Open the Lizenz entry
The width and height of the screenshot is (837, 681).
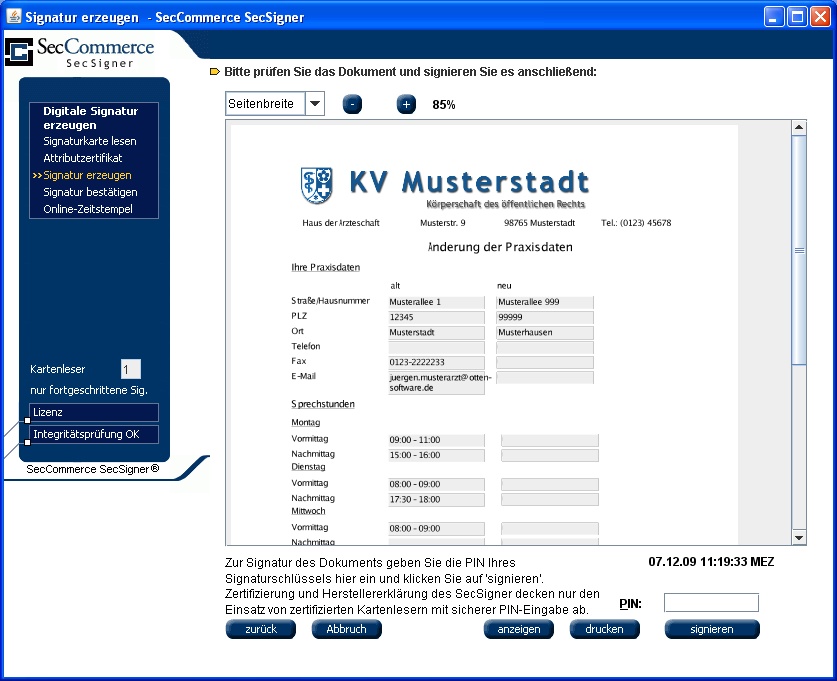pyautogui.click(x=94, y=412)
